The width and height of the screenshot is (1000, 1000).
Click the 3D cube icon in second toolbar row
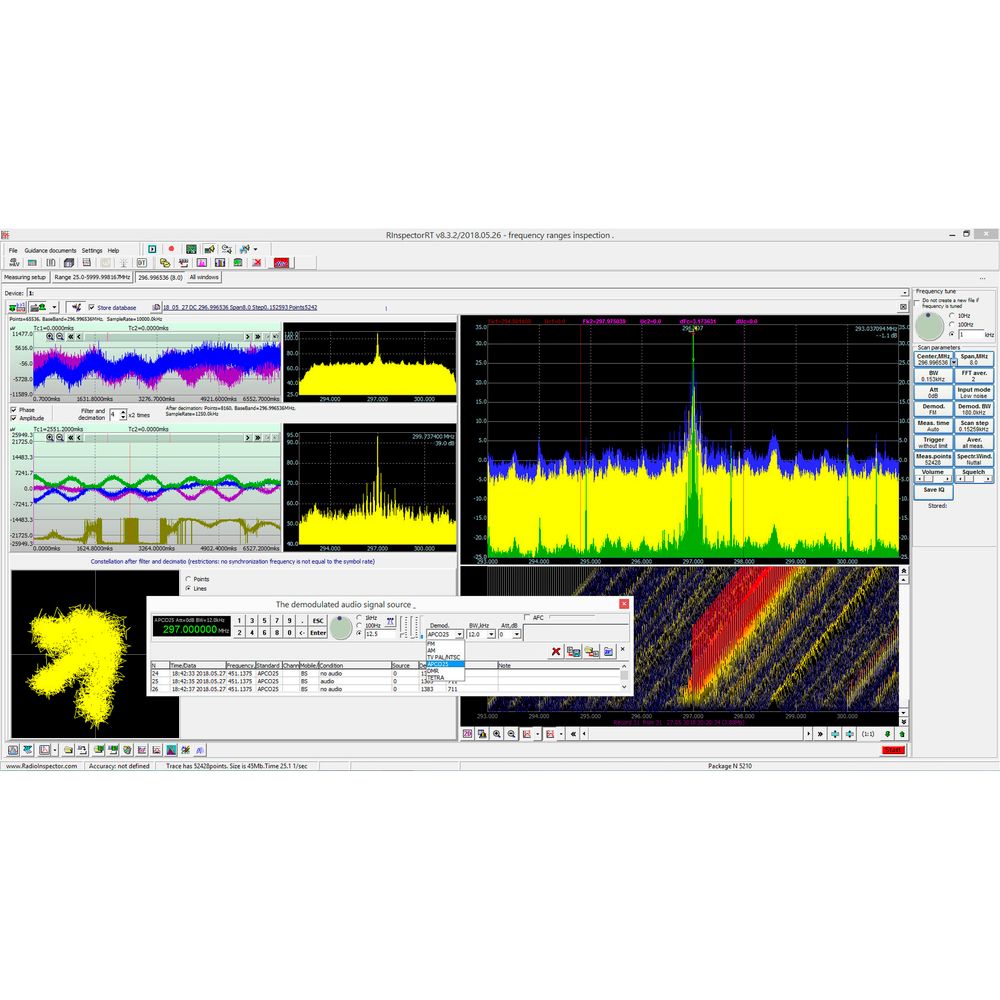(69, 263)
